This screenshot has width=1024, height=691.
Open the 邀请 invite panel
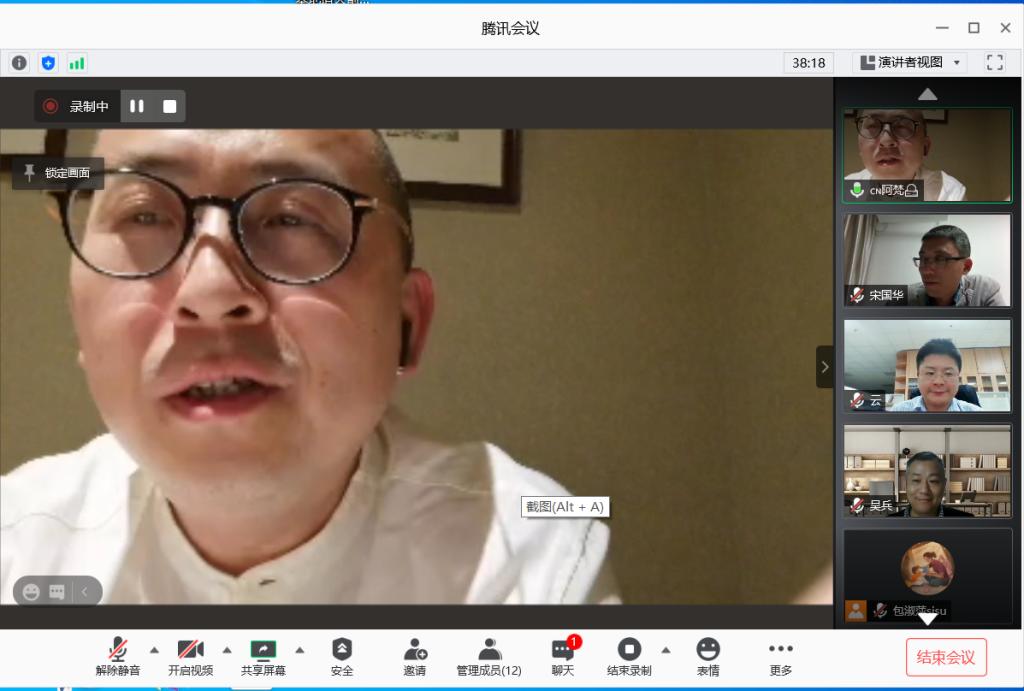coord(415,656)
